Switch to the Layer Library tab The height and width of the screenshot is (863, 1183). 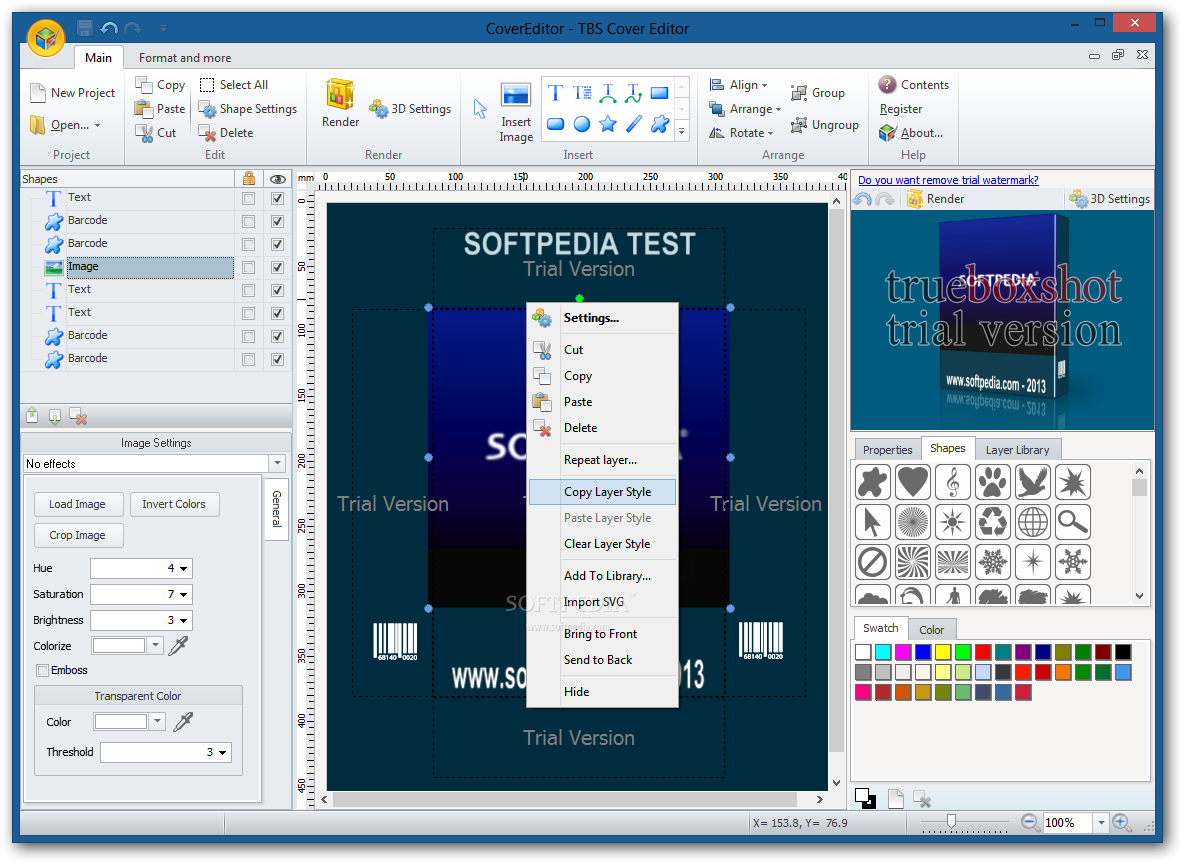coord(1017,450)
